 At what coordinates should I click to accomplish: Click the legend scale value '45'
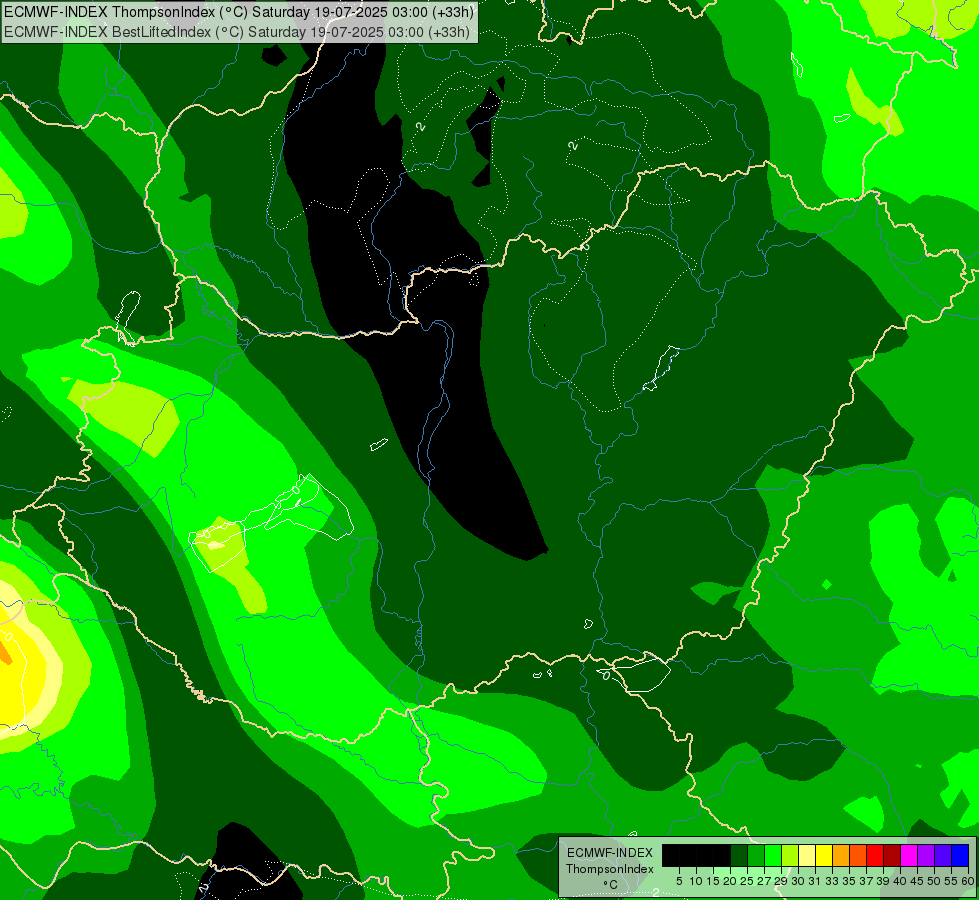917,881
